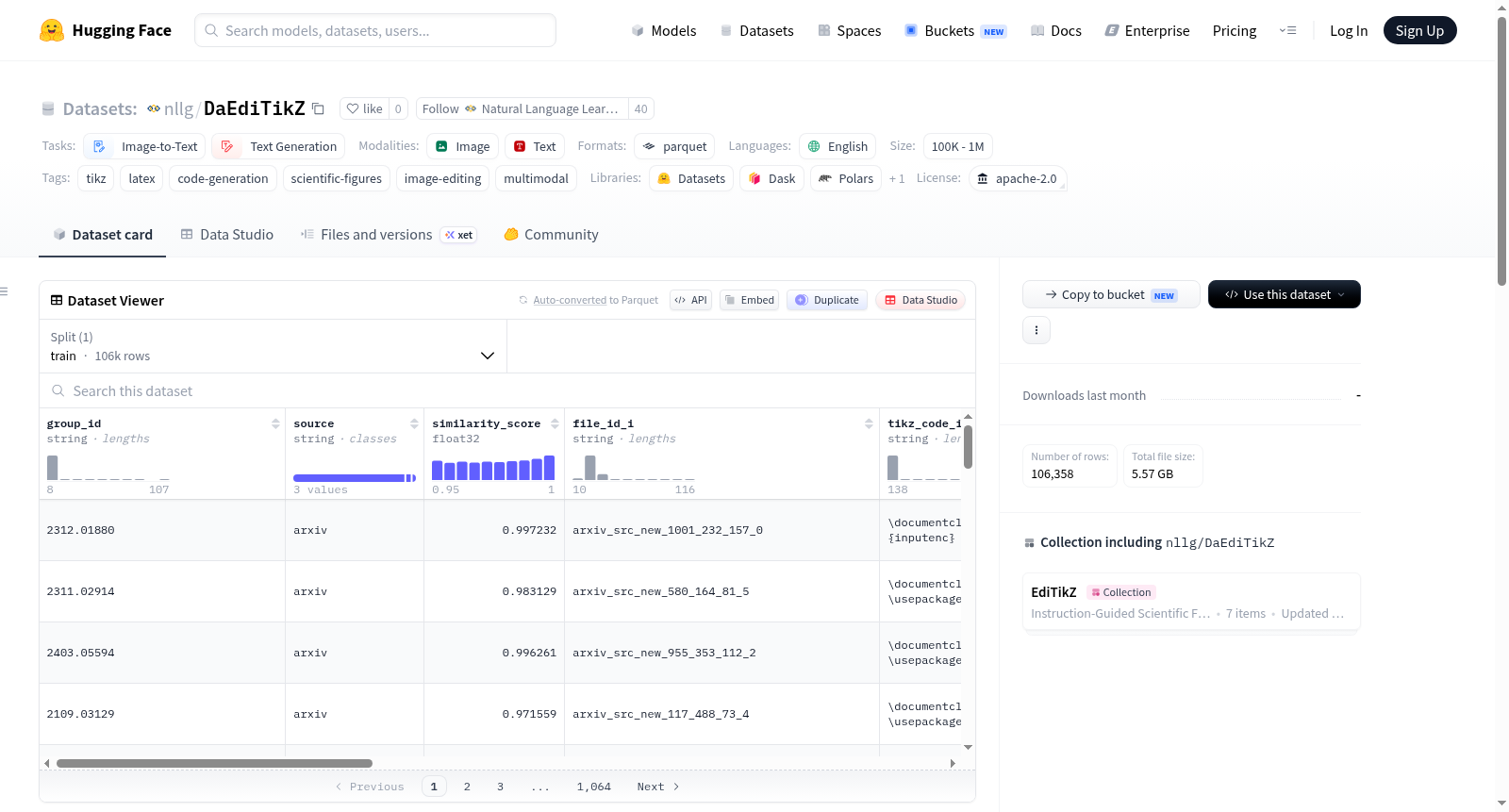Click the heart like button
The width and height of the screenshot is (1509, 812).
coord(364,108)
